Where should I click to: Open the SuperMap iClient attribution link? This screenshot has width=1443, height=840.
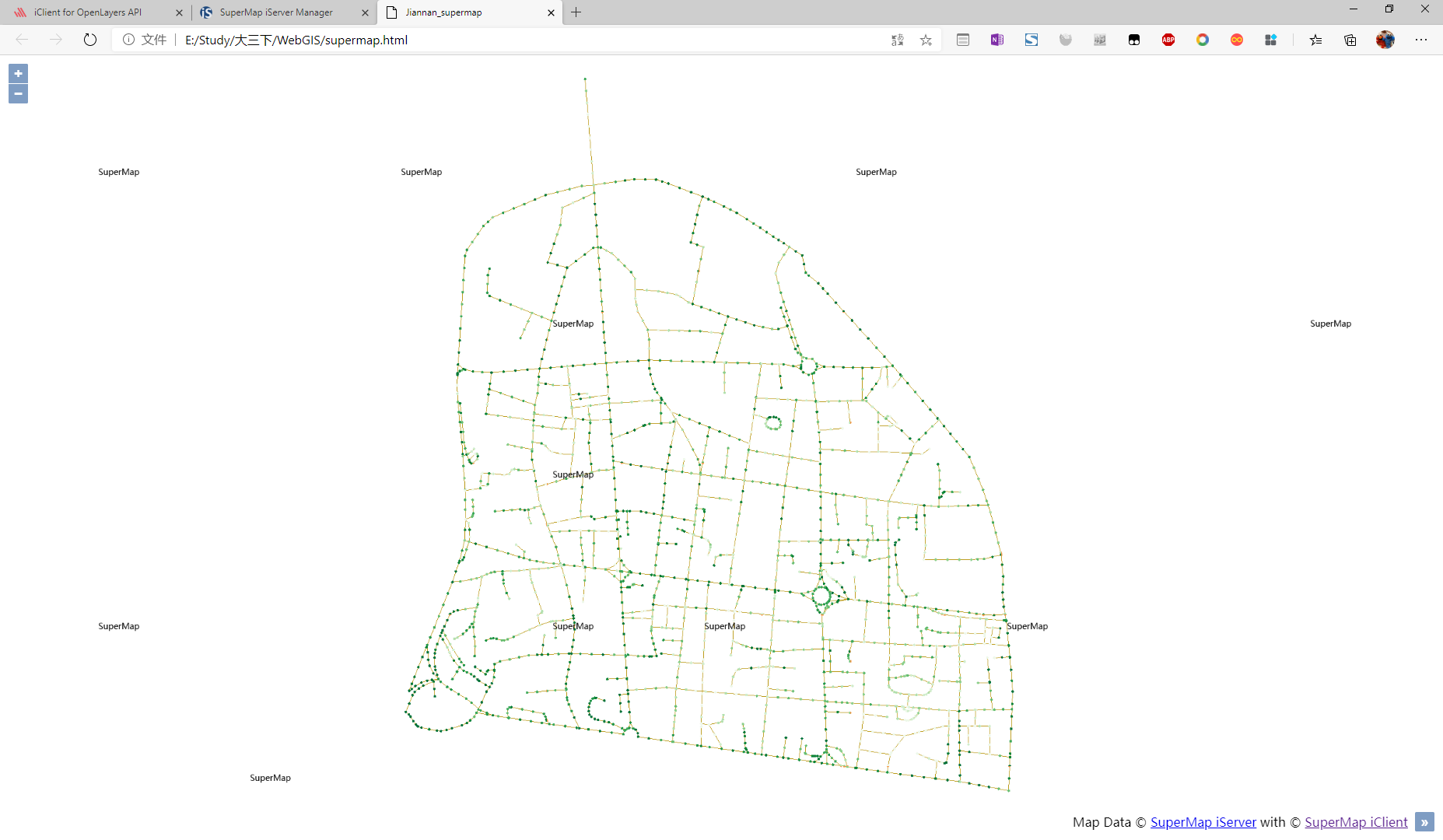point(1356,822)
